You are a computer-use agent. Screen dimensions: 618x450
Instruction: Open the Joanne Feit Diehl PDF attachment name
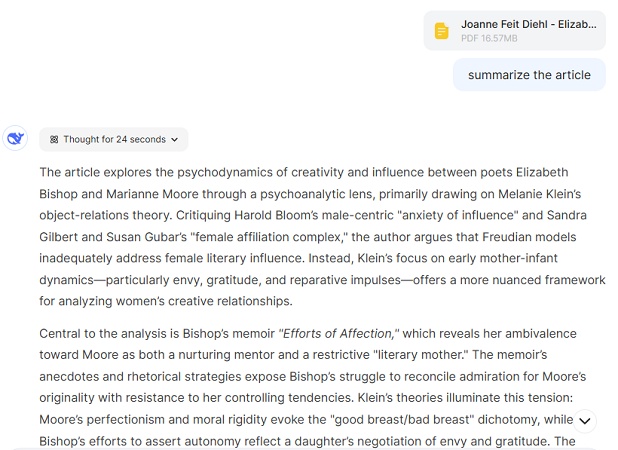[527, 24]
